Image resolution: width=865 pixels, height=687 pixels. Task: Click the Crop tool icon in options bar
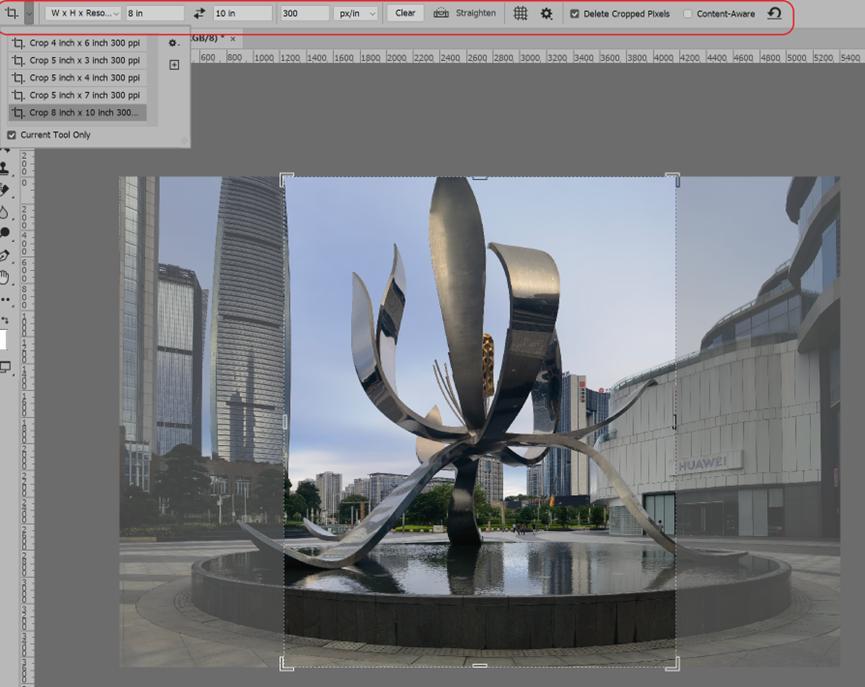tap(11, 14)
